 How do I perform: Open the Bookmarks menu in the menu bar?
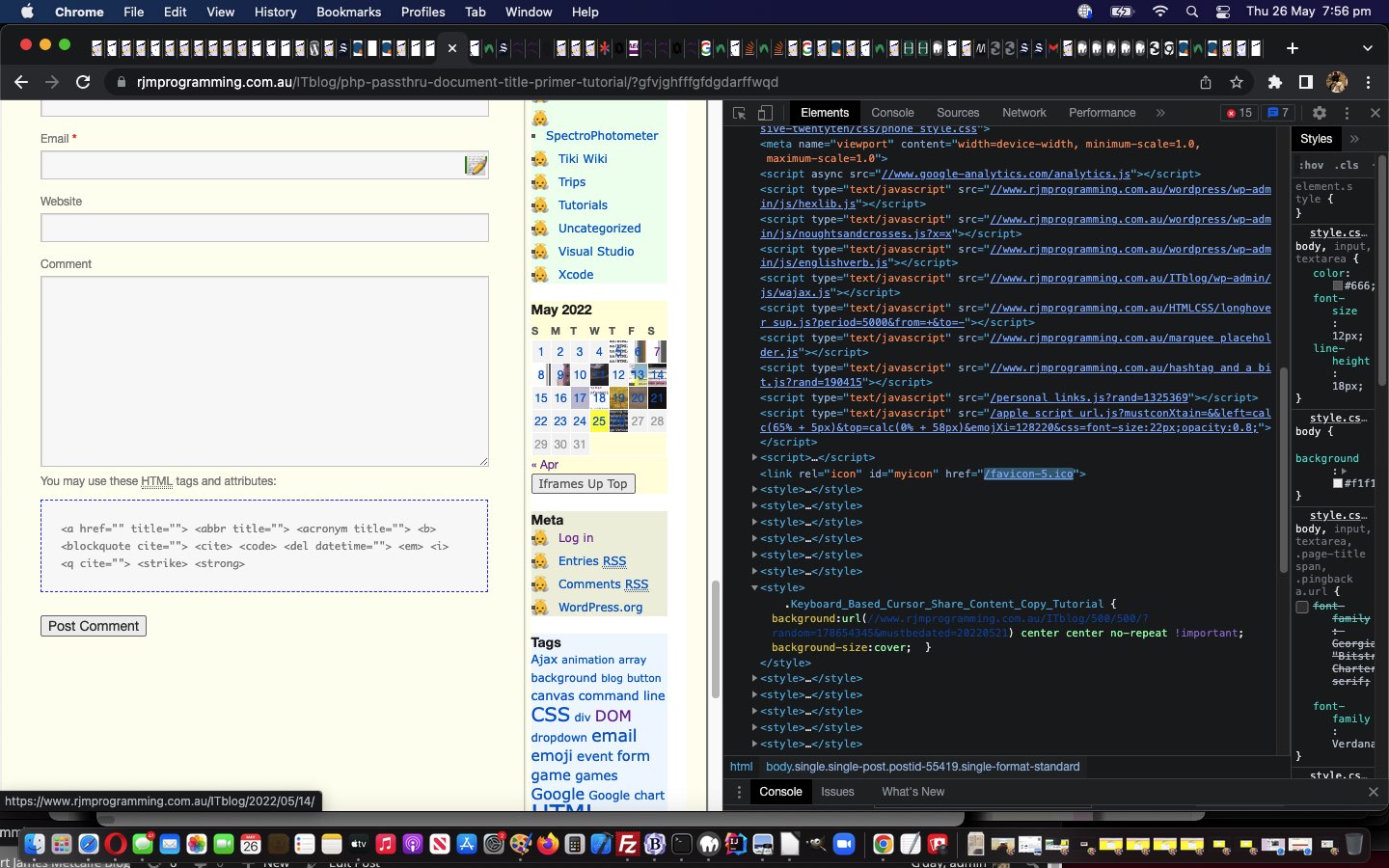coord(348,12)
